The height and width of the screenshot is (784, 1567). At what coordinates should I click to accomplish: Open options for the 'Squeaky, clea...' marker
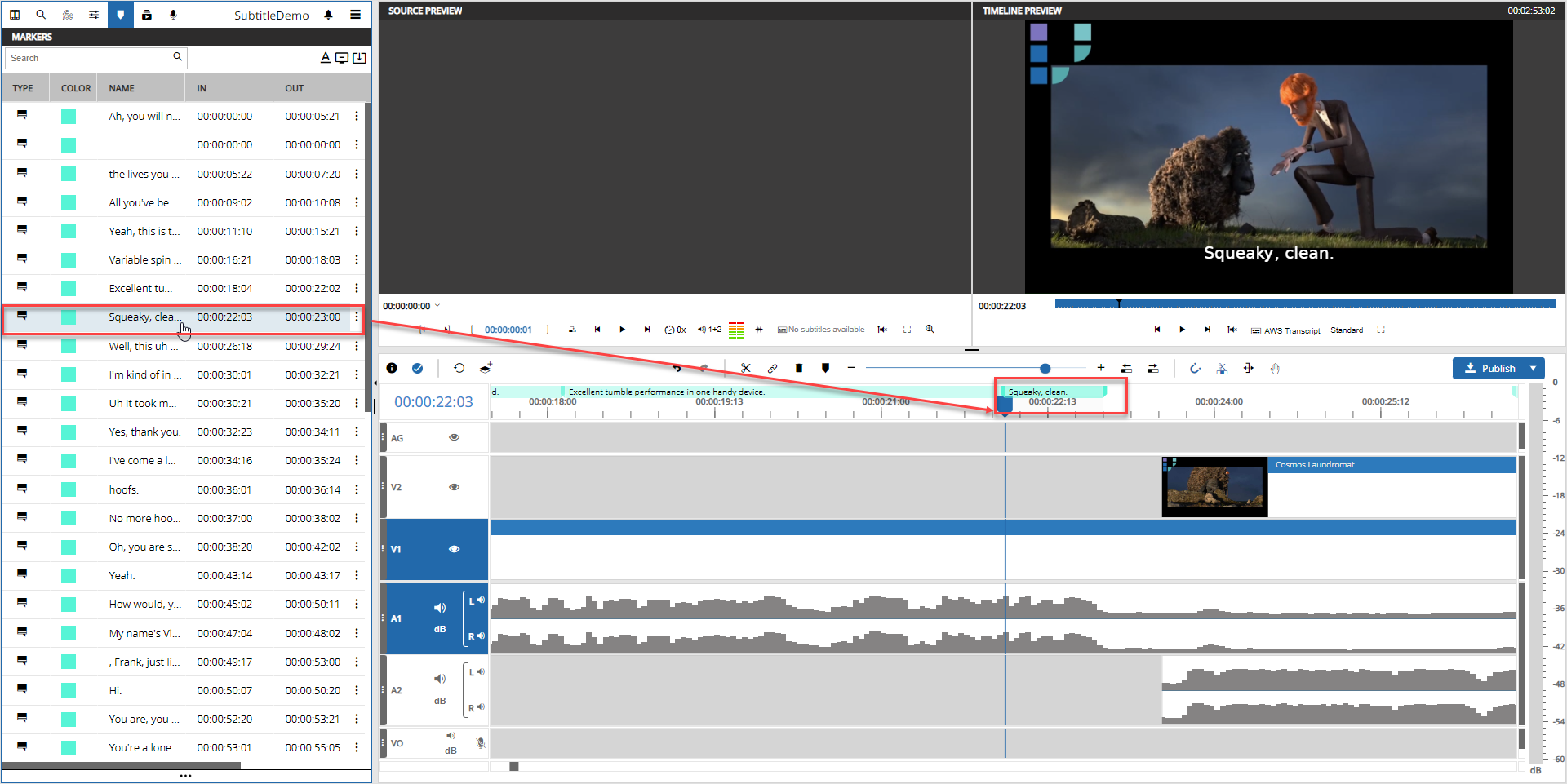coord(357,317)
